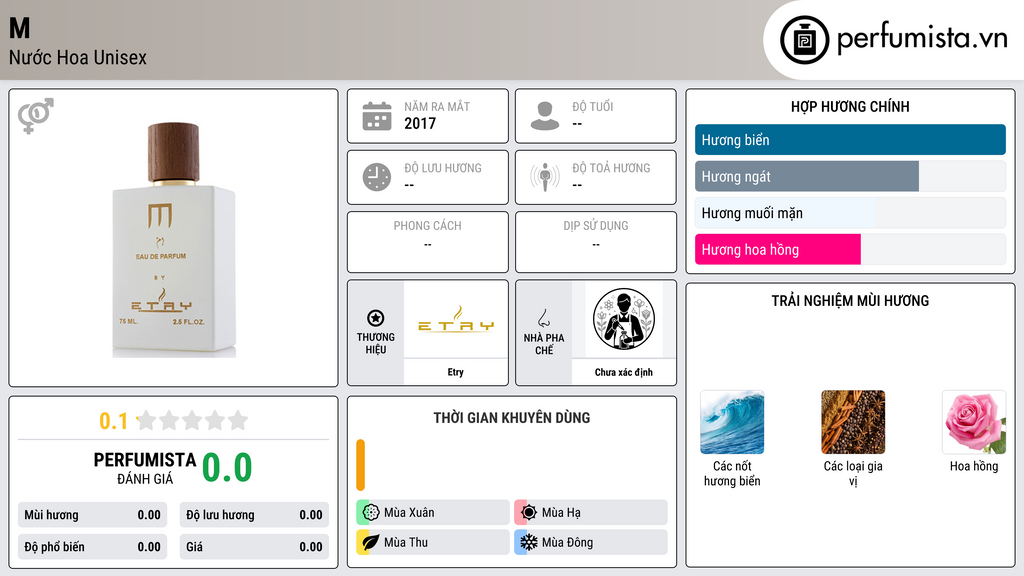The image size is (1024, 576).
Task: Click the left Độ lưu hương 0.00 score row
Action: (x=254, y=515)
